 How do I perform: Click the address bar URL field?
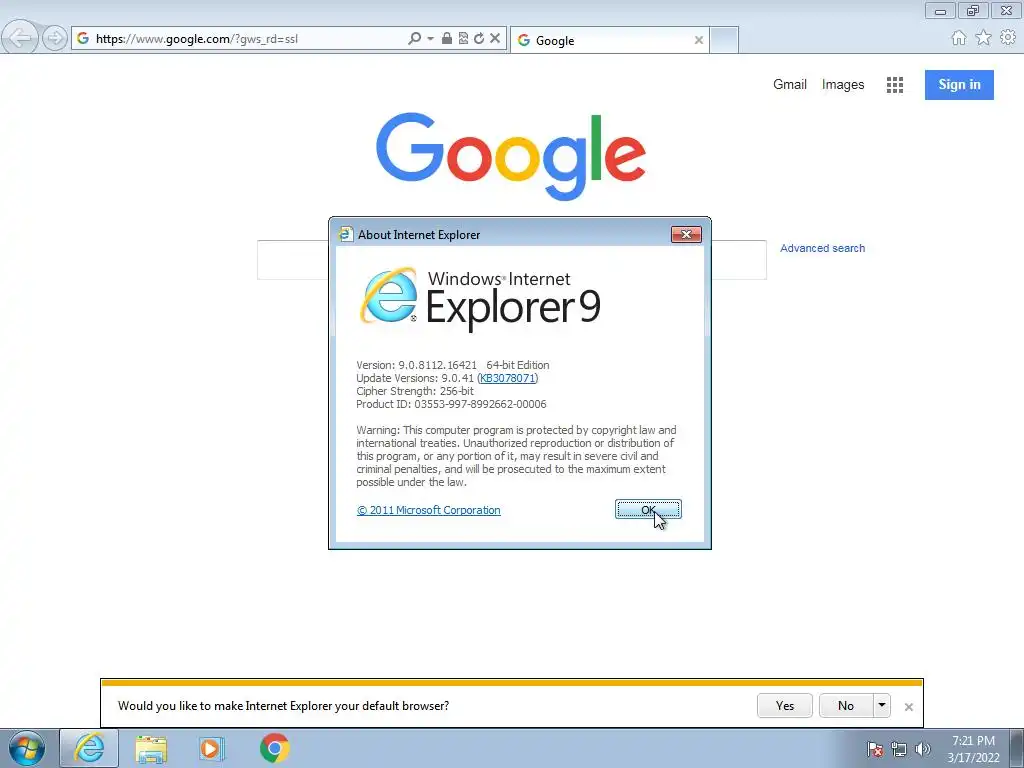[x=248, y=39]
